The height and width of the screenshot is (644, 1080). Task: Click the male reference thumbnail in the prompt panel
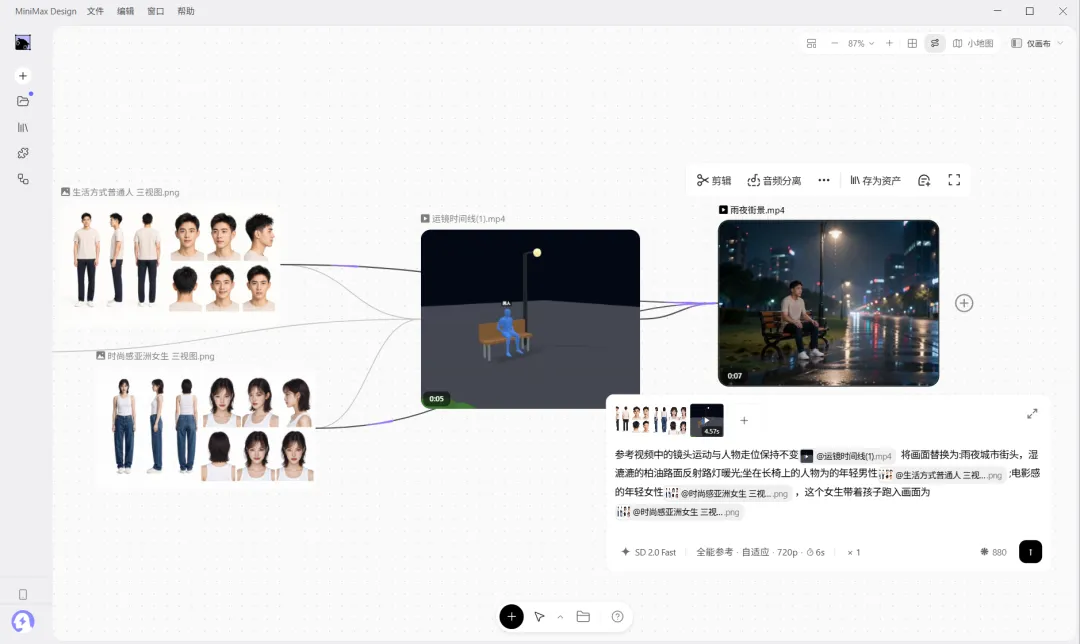click(x=632, y=419)
